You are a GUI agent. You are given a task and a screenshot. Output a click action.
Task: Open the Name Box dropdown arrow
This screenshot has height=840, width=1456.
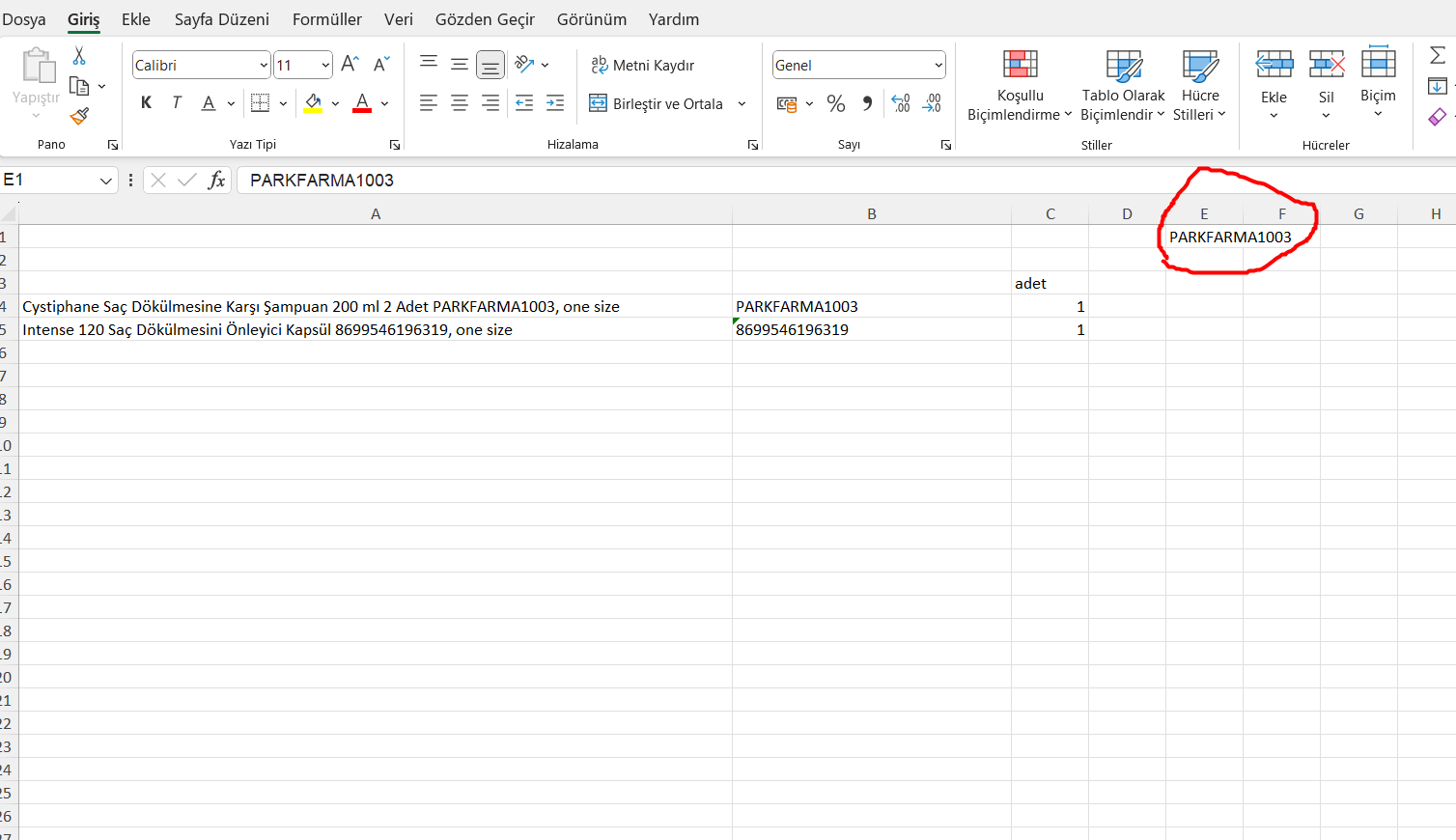(106, 181)
